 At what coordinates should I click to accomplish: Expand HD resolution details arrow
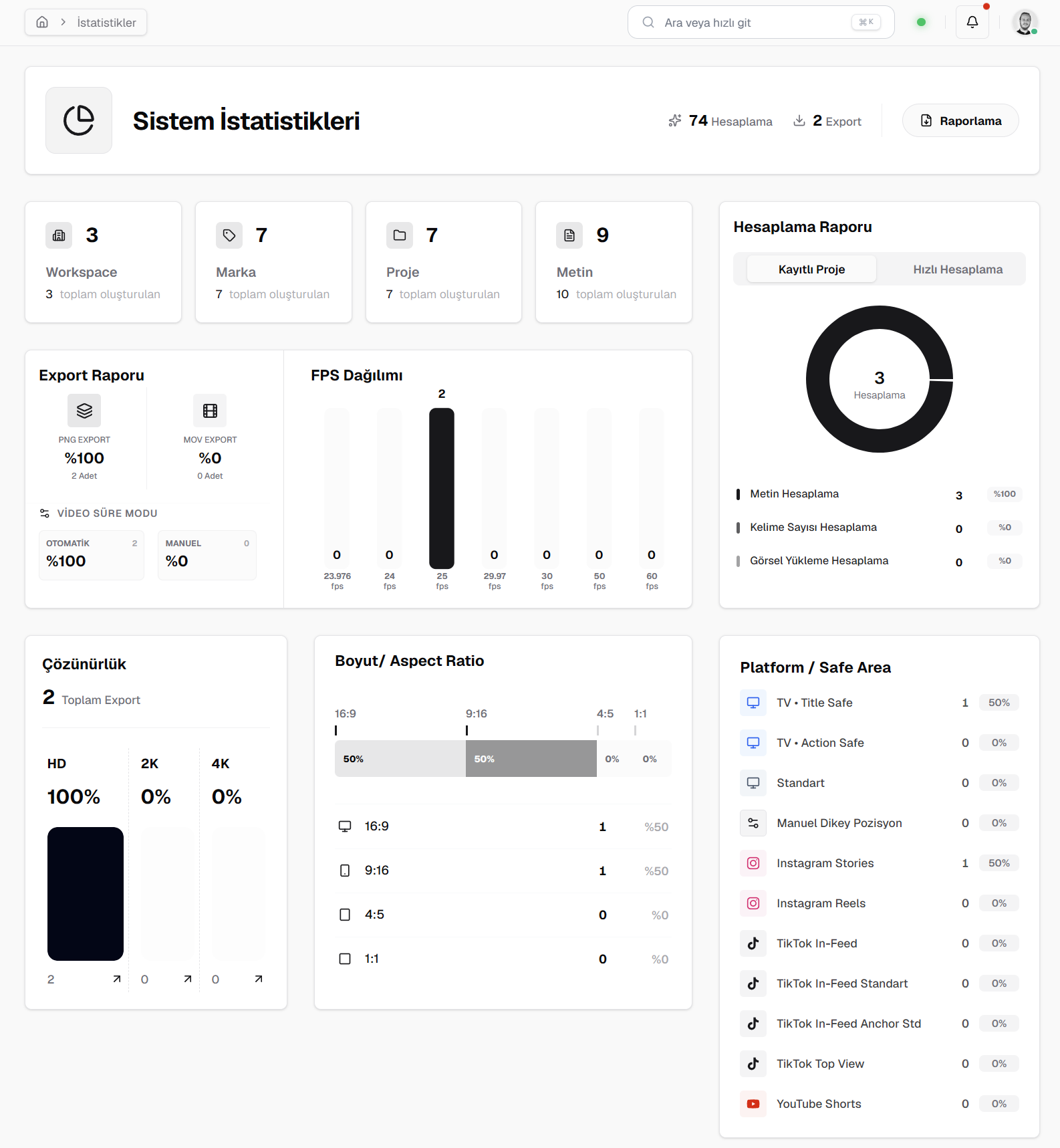tap(117, 979)
